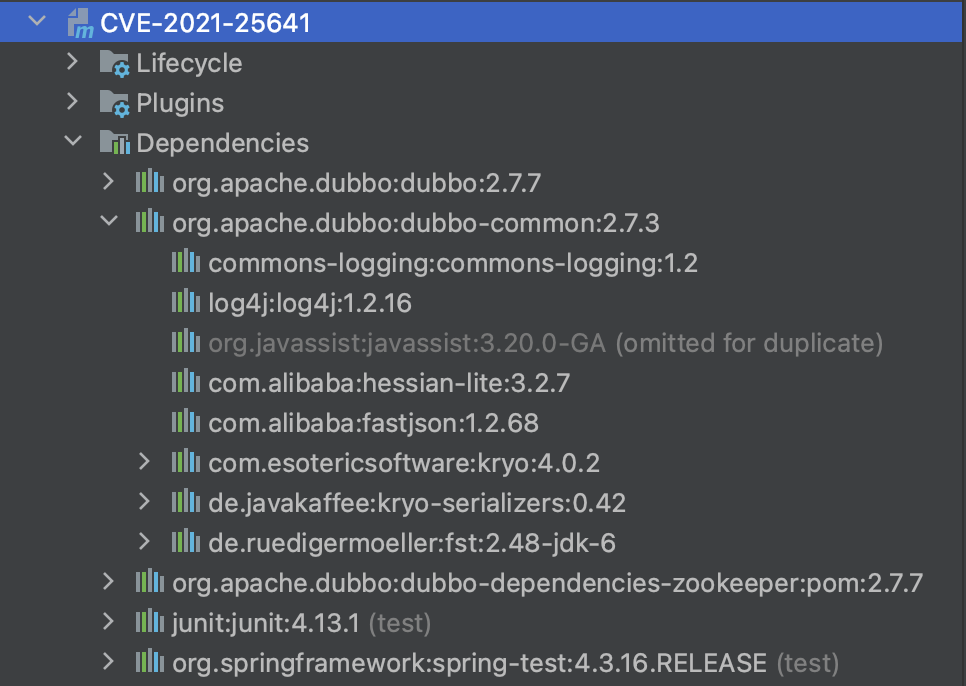Expand the Plugins node

[72, 102]
